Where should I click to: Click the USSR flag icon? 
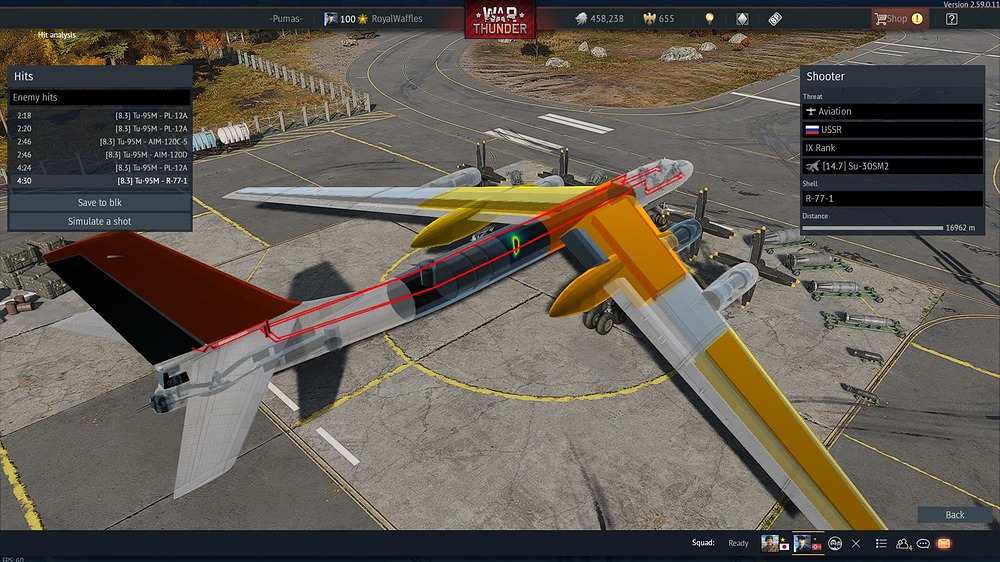pyautogui.click(x=812, y=129)
